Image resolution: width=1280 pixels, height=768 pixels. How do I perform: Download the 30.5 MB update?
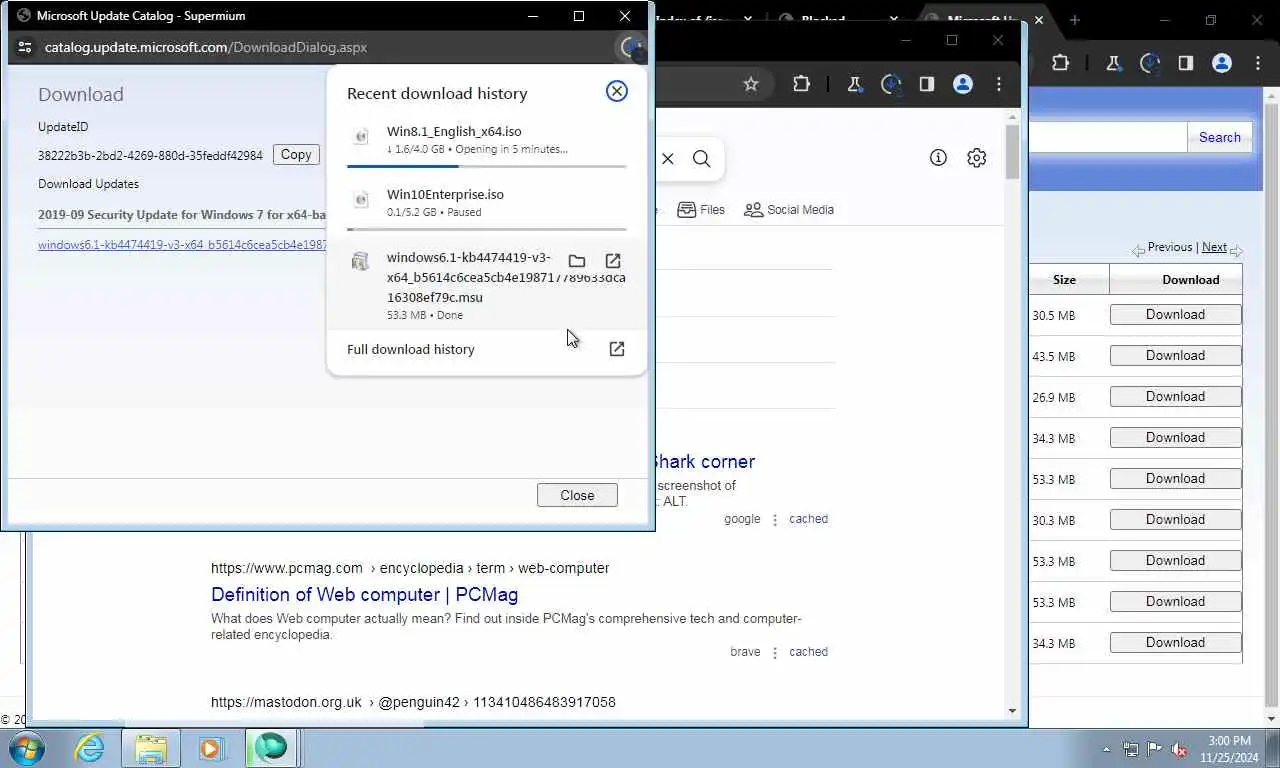point(1175,314)
